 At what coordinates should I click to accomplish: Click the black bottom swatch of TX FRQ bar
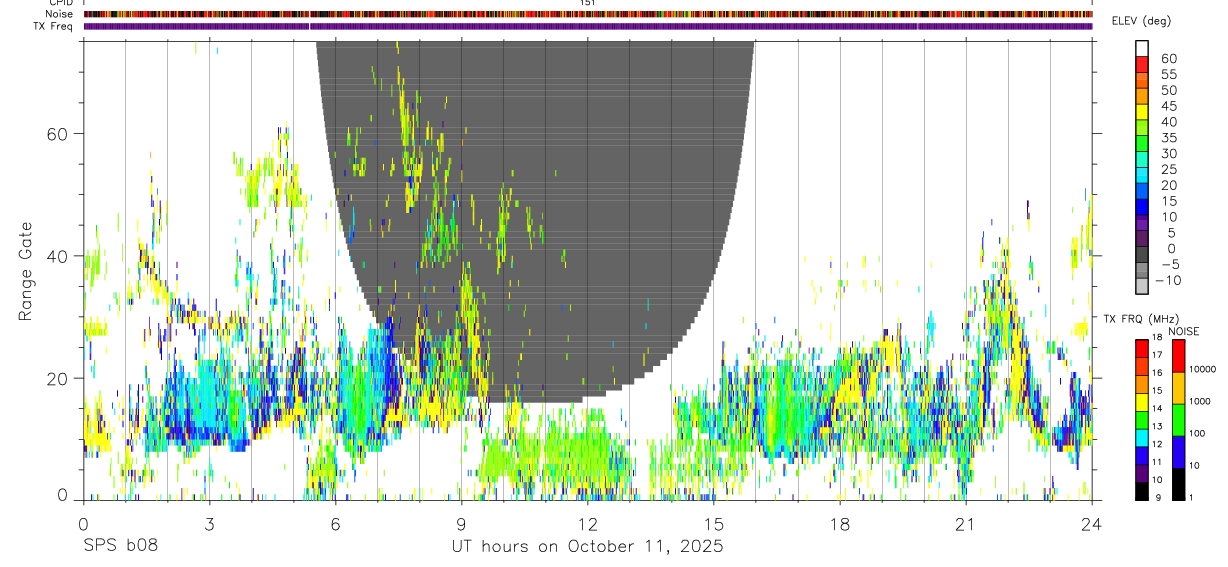[x=1142, y=491]
